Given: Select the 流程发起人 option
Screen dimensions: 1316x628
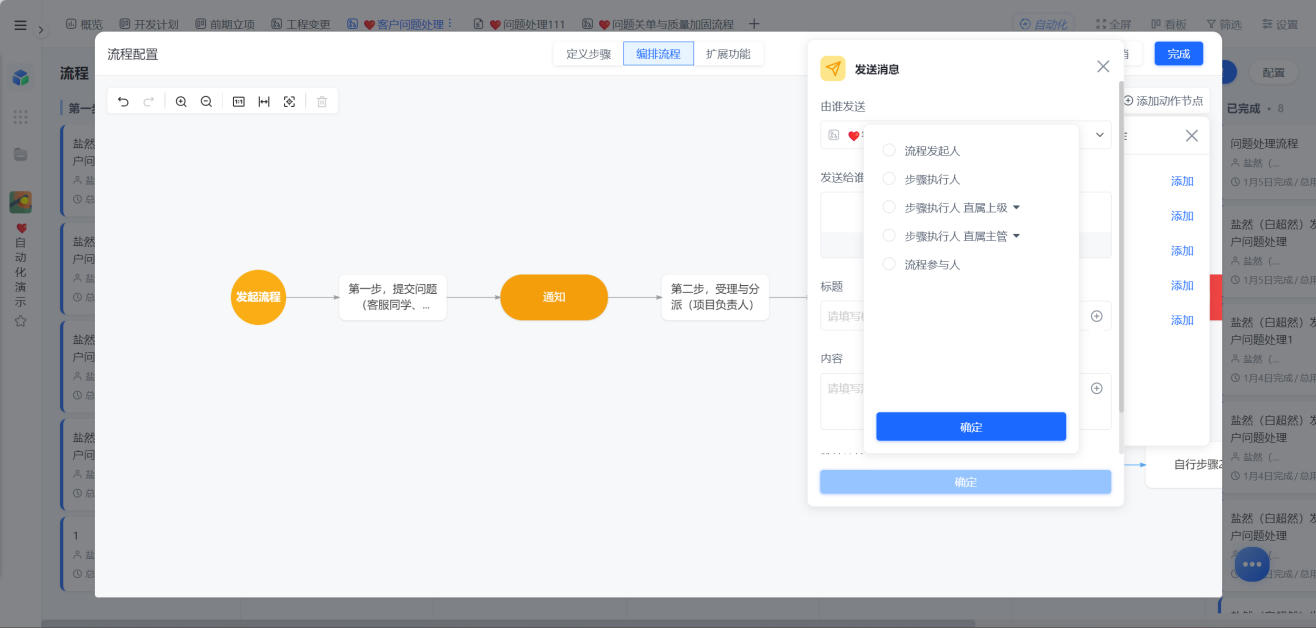Looking at the screenshot, I should (x=921, y=151).
